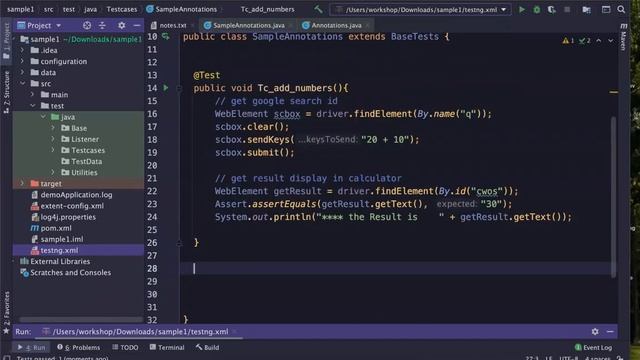Image resolution: width=640 pixels, height=360 pixels.
Task: Click the SampleAnnotations breadcrumb
Action: [182, 9]
